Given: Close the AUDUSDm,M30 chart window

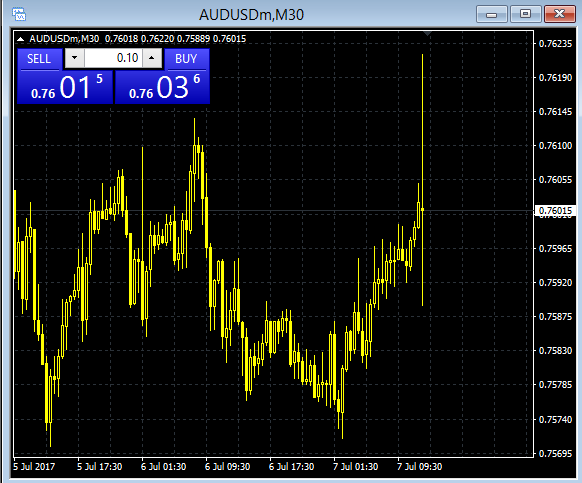Looking at the screenshot, I should (559, 14).
